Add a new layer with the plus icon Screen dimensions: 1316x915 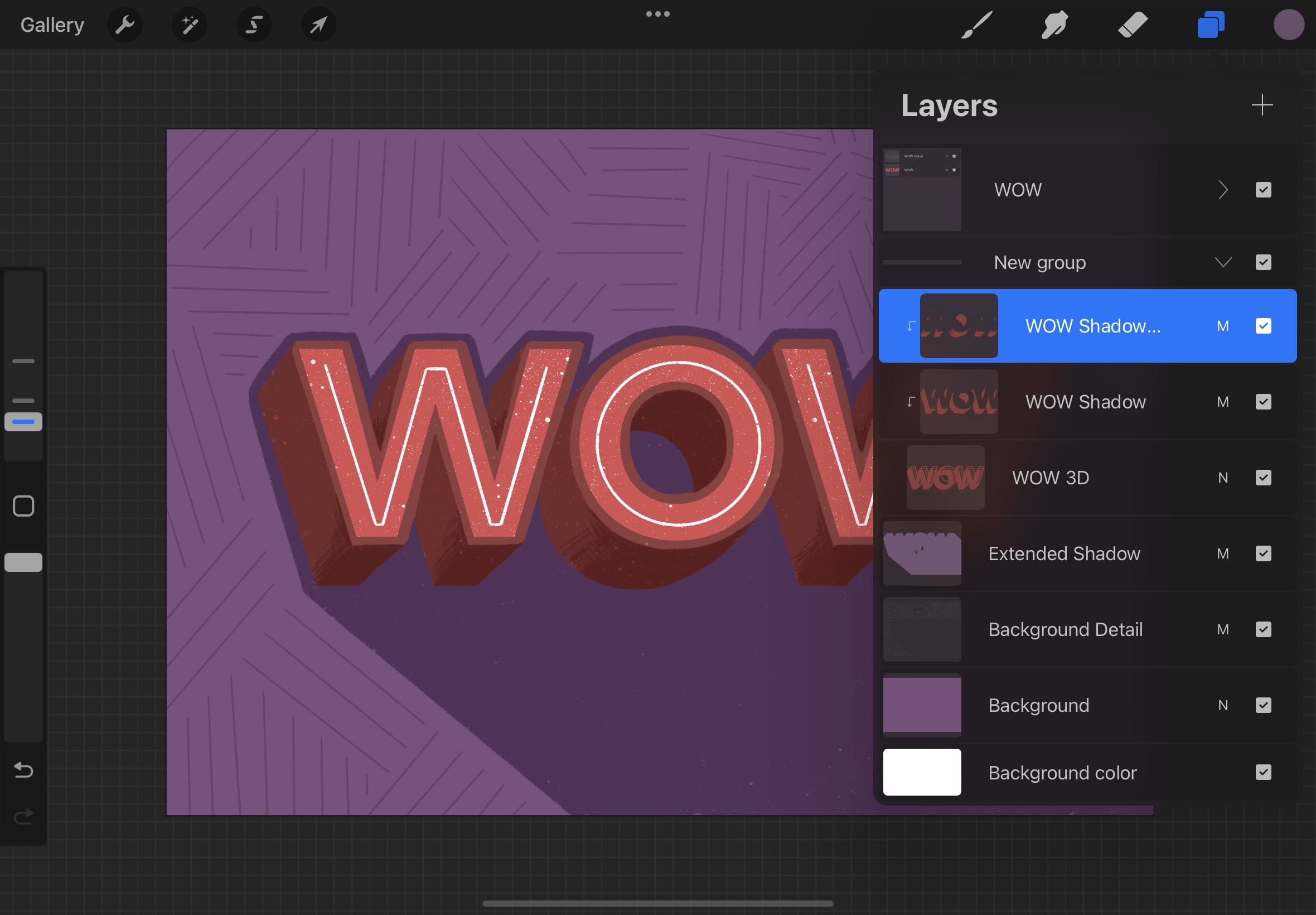pyautogui.click(x=1262, y=105)
